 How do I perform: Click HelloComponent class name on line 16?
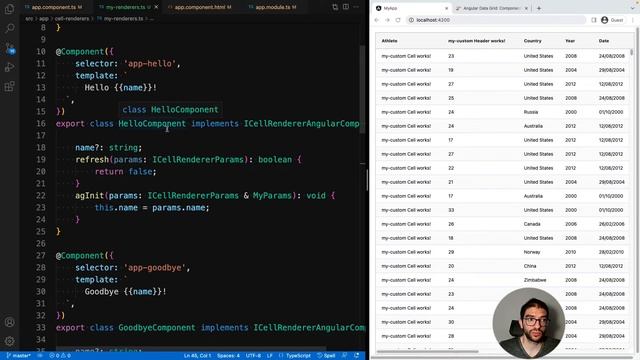[152, 124]
